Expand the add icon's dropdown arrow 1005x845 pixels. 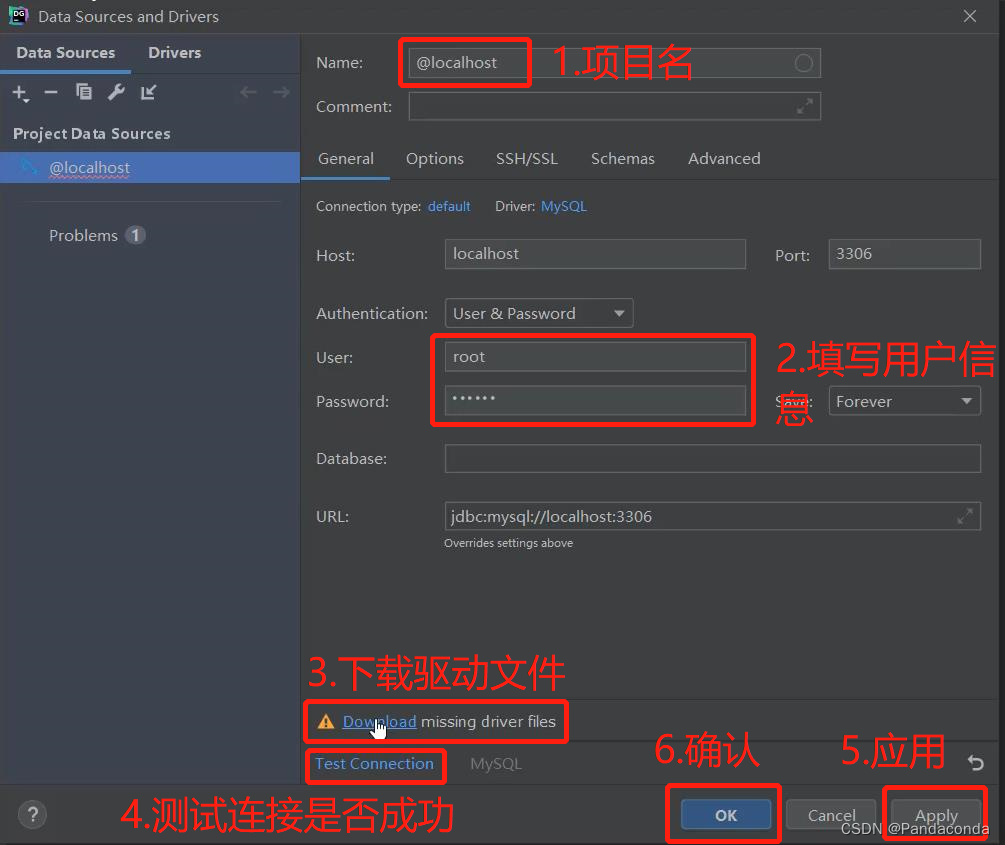tap(28, 100)
